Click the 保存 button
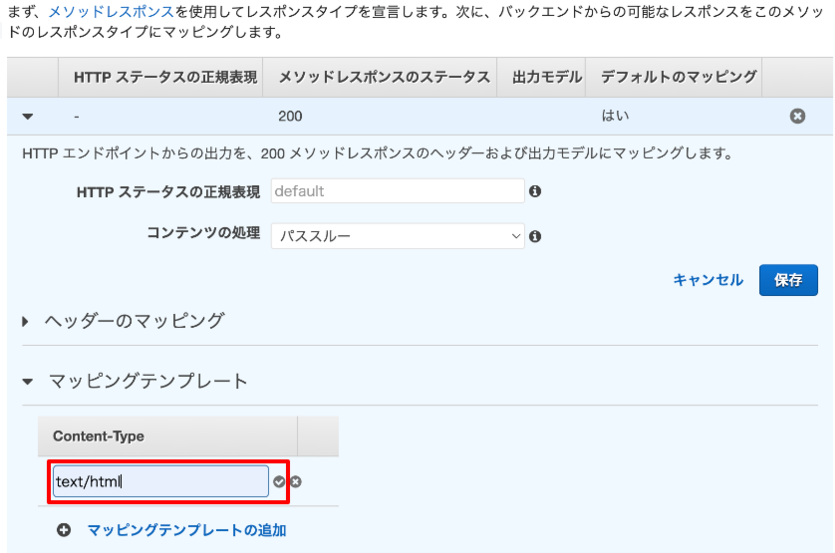835x553 pixels. click(x=788, y=280)
